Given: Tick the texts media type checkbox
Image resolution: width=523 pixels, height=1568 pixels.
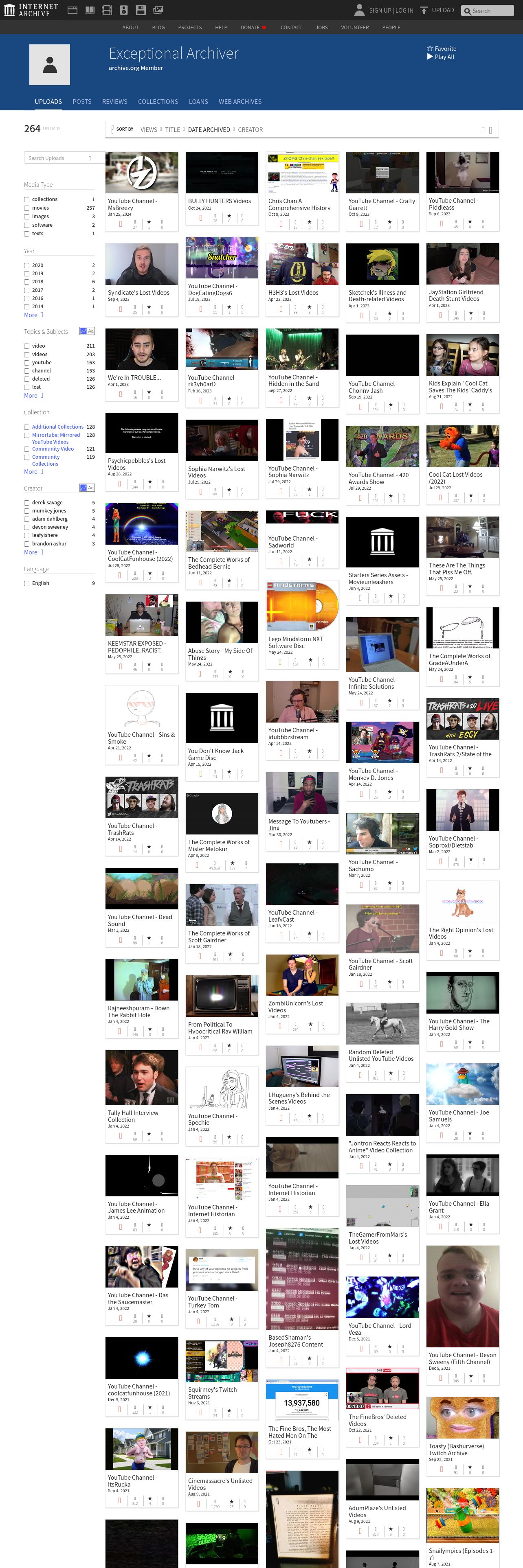Looking at the screenshot, I should pyautogui.click(x=27, y=234).
